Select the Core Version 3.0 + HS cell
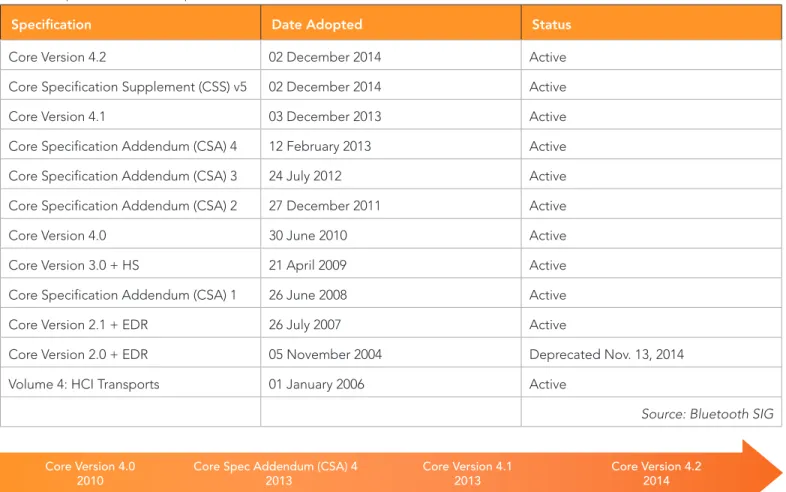 [x=130, y=265]
